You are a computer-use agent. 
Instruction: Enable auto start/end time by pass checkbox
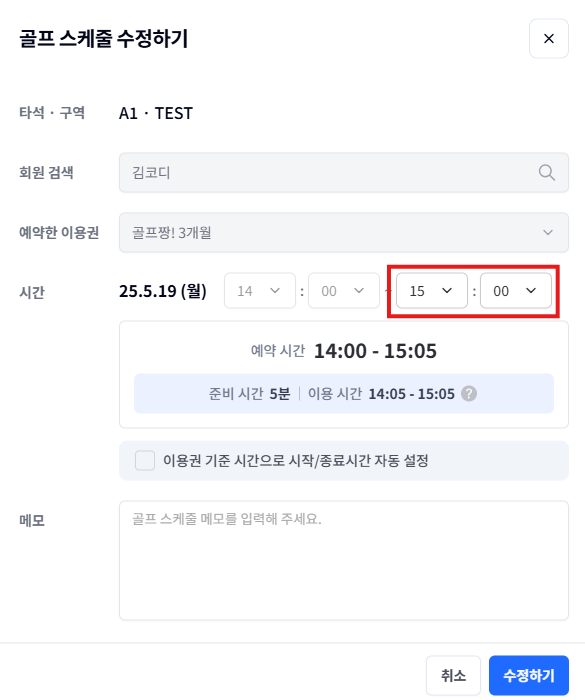point(145,460)
